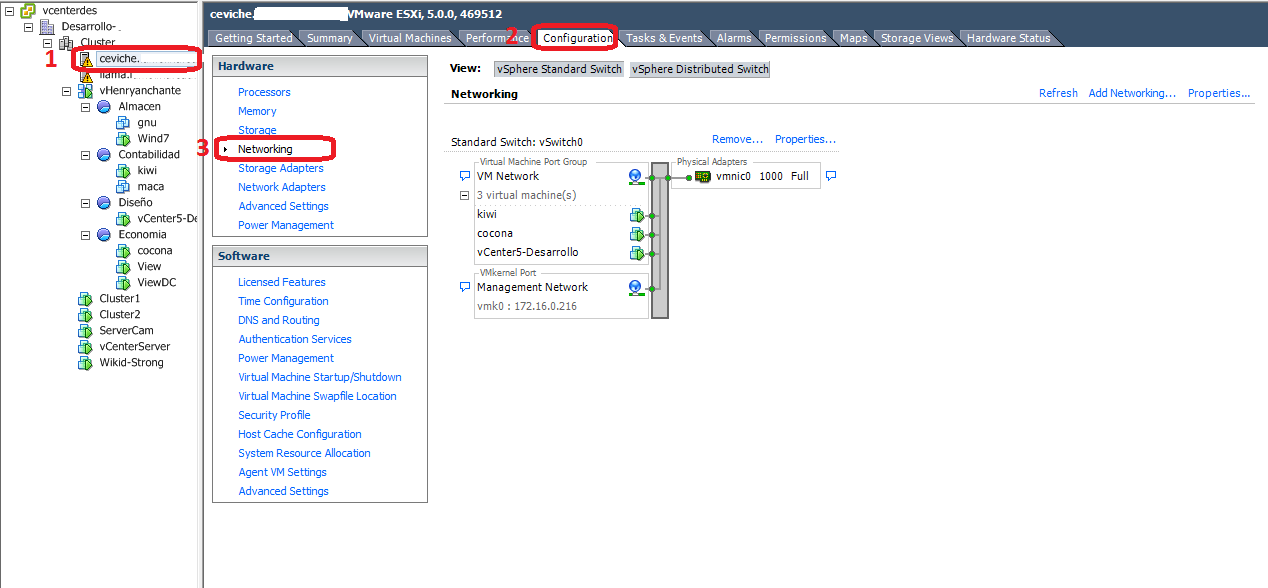Click the ViewDC virtual machine icon
1268x588 pixels.
point(124,282)
